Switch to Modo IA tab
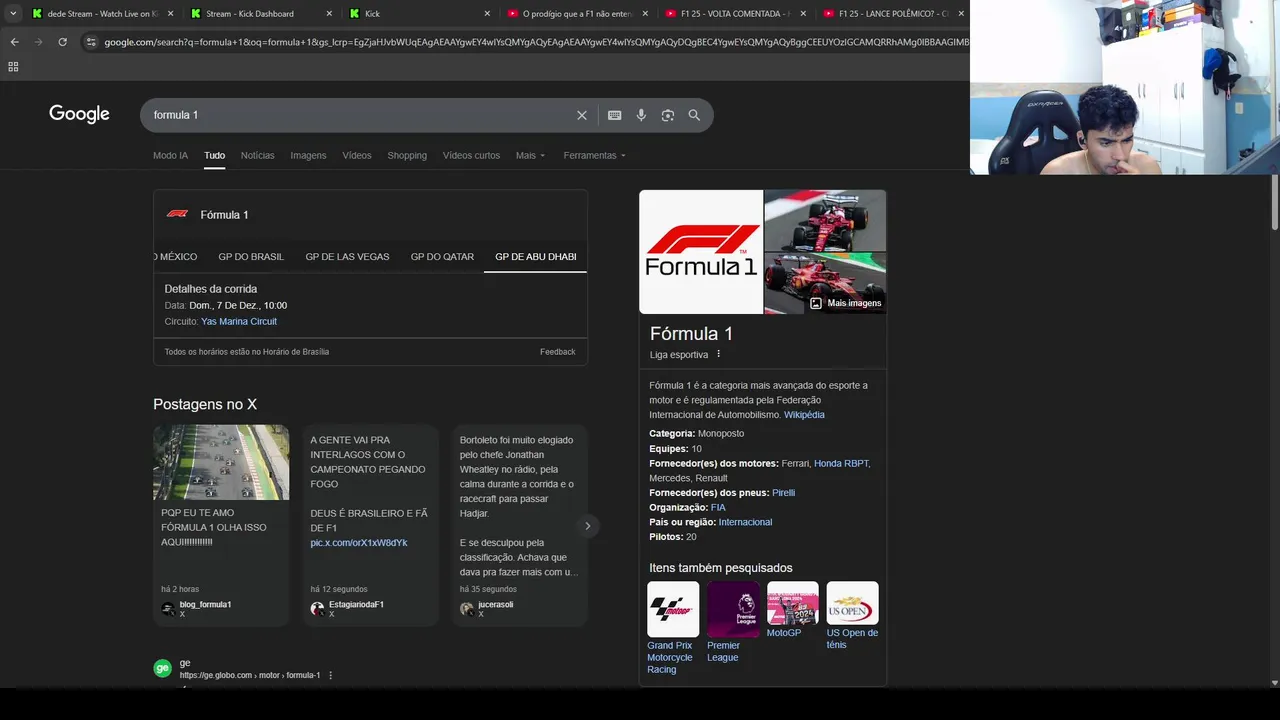Image resolution: width=1280 pixels, height=720 pixels. pos(170,155)
